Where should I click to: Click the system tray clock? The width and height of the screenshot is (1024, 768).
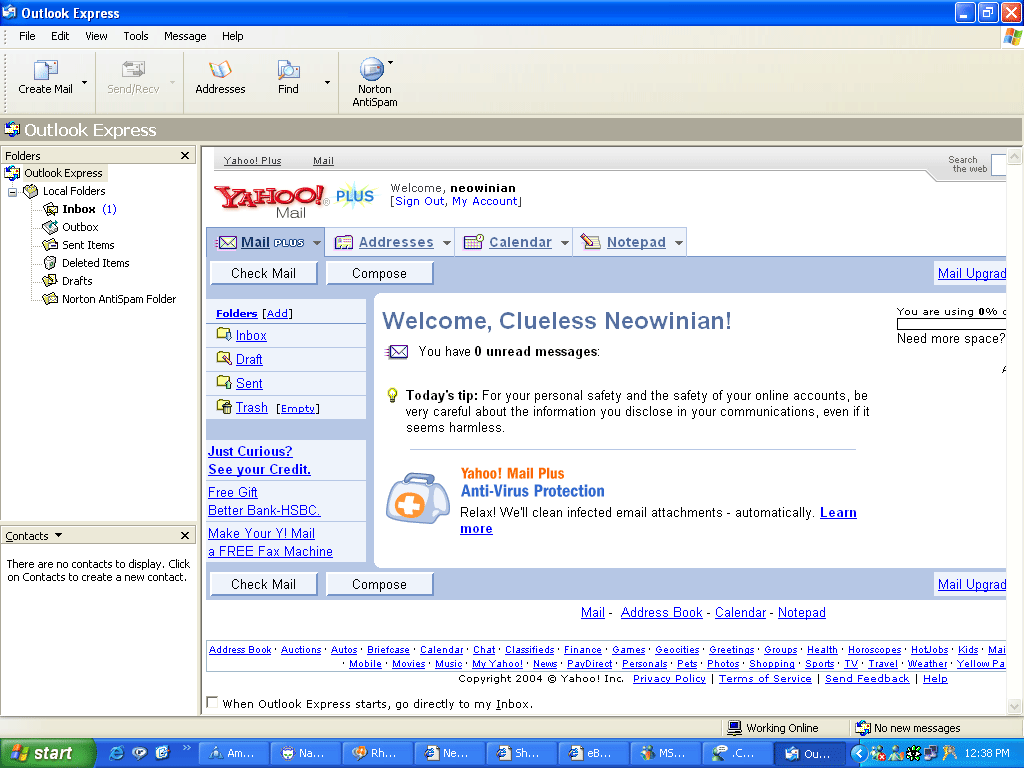(x=987, y=753)
